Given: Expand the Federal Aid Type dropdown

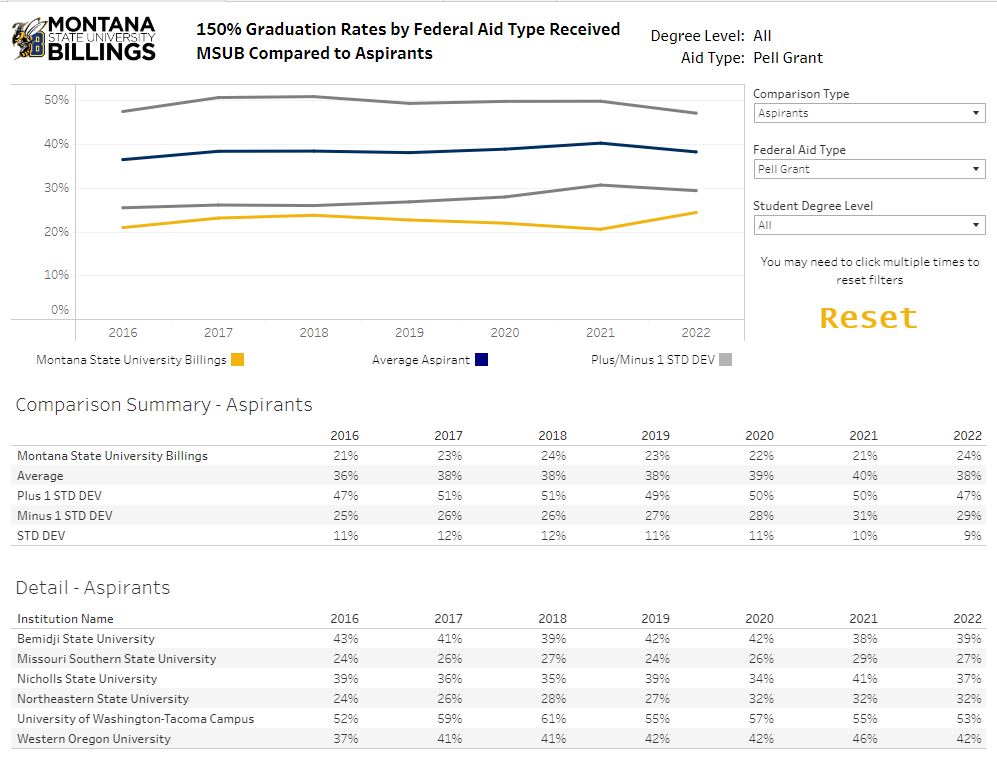Looking at the screenshot, I should coord(868,169).
